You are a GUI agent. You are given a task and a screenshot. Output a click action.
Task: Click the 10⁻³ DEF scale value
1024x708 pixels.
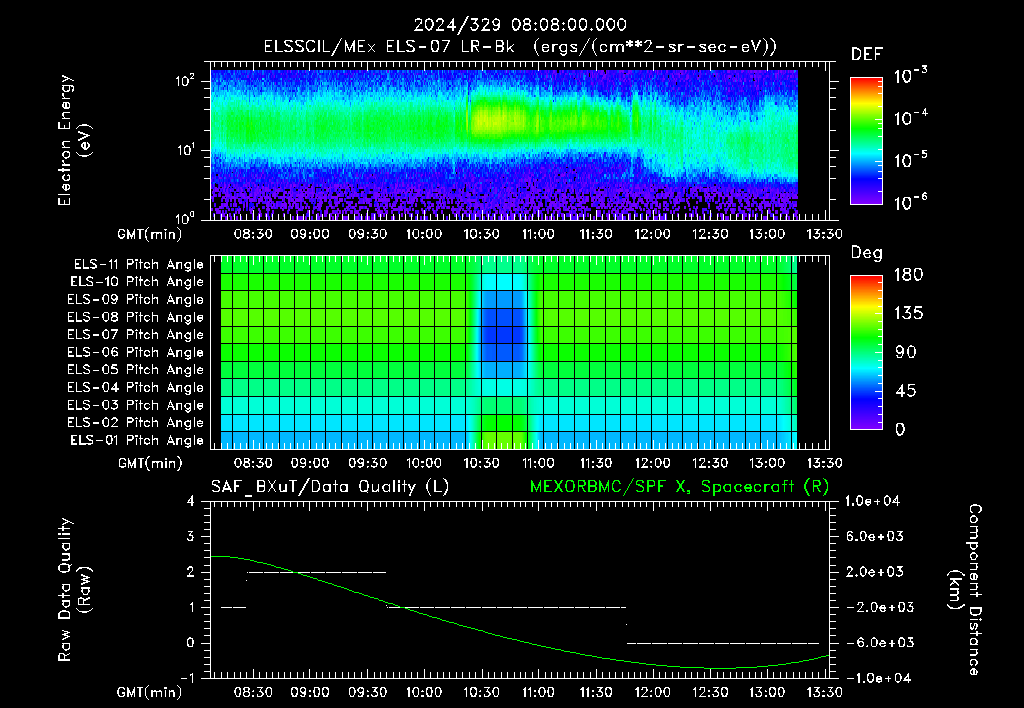(x=910, y=76)
